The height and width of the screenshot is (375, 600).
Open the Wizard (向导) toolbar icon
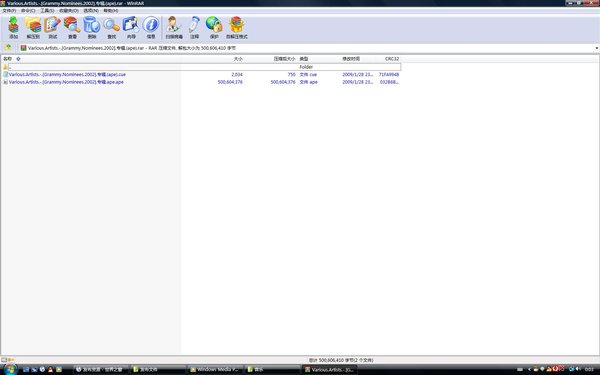pos(131,28)
